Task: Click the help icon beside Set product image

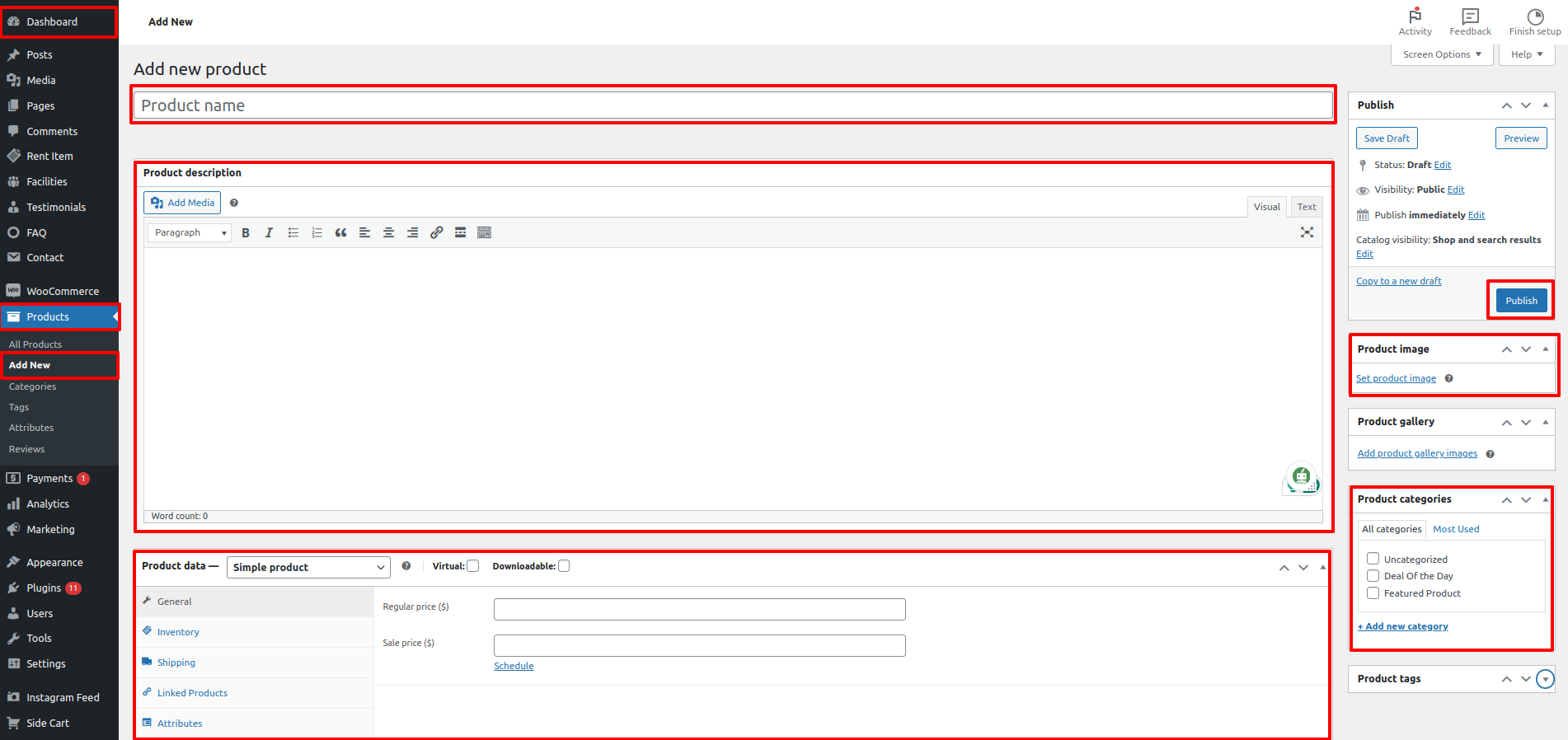Action: point(1448,378)
